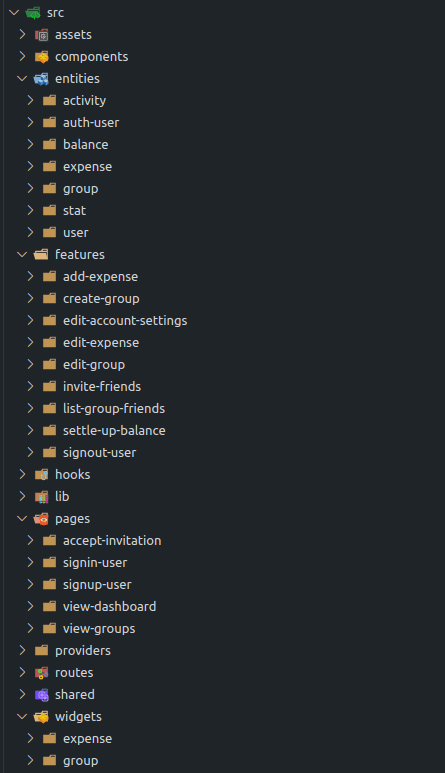Screen dimensions: 445x773
Task: Collapse the pages chevron
Action: coord(22,519)
